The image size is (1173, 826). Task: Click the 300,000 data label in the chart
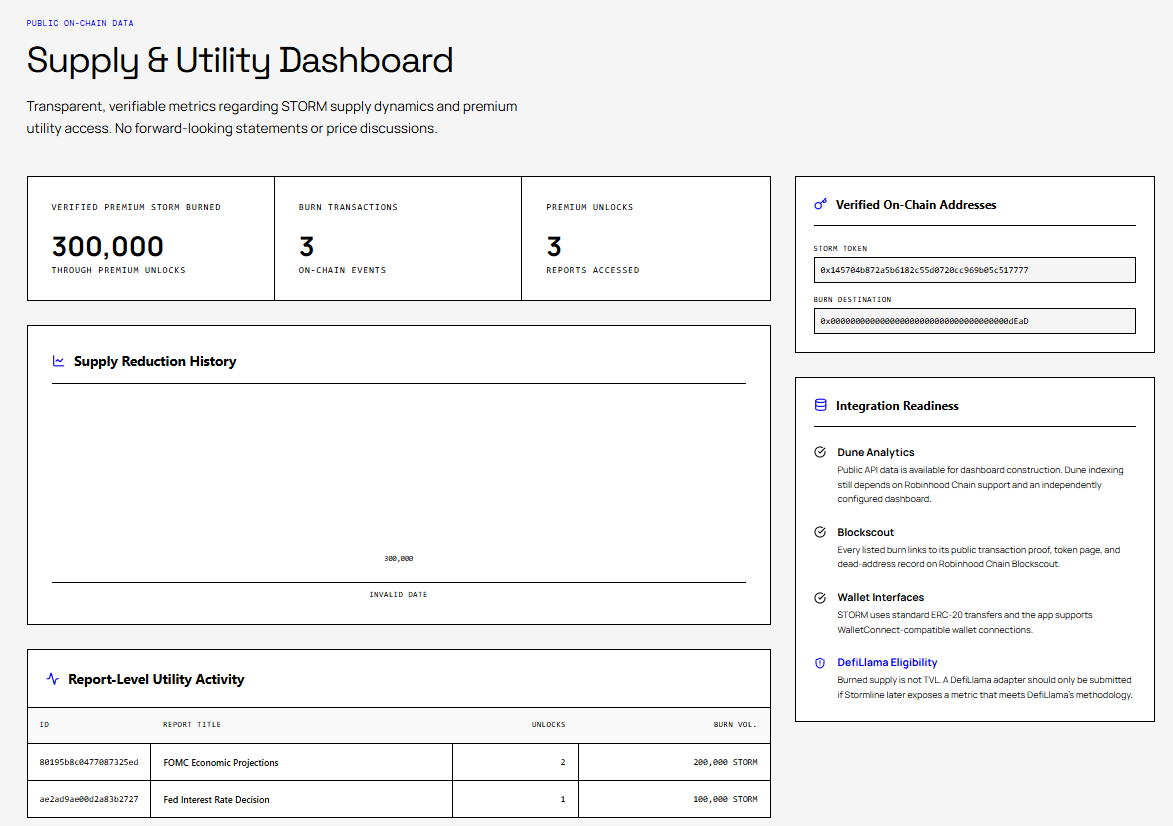coord(399,559)
